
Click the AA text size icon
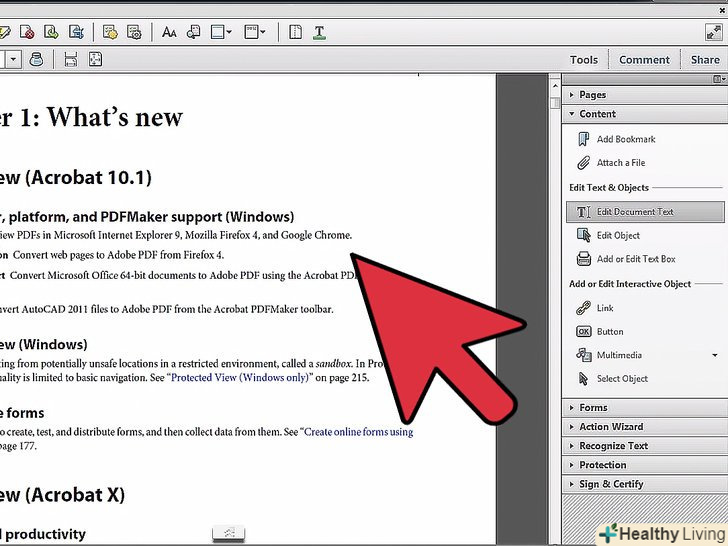pos(169,32)
